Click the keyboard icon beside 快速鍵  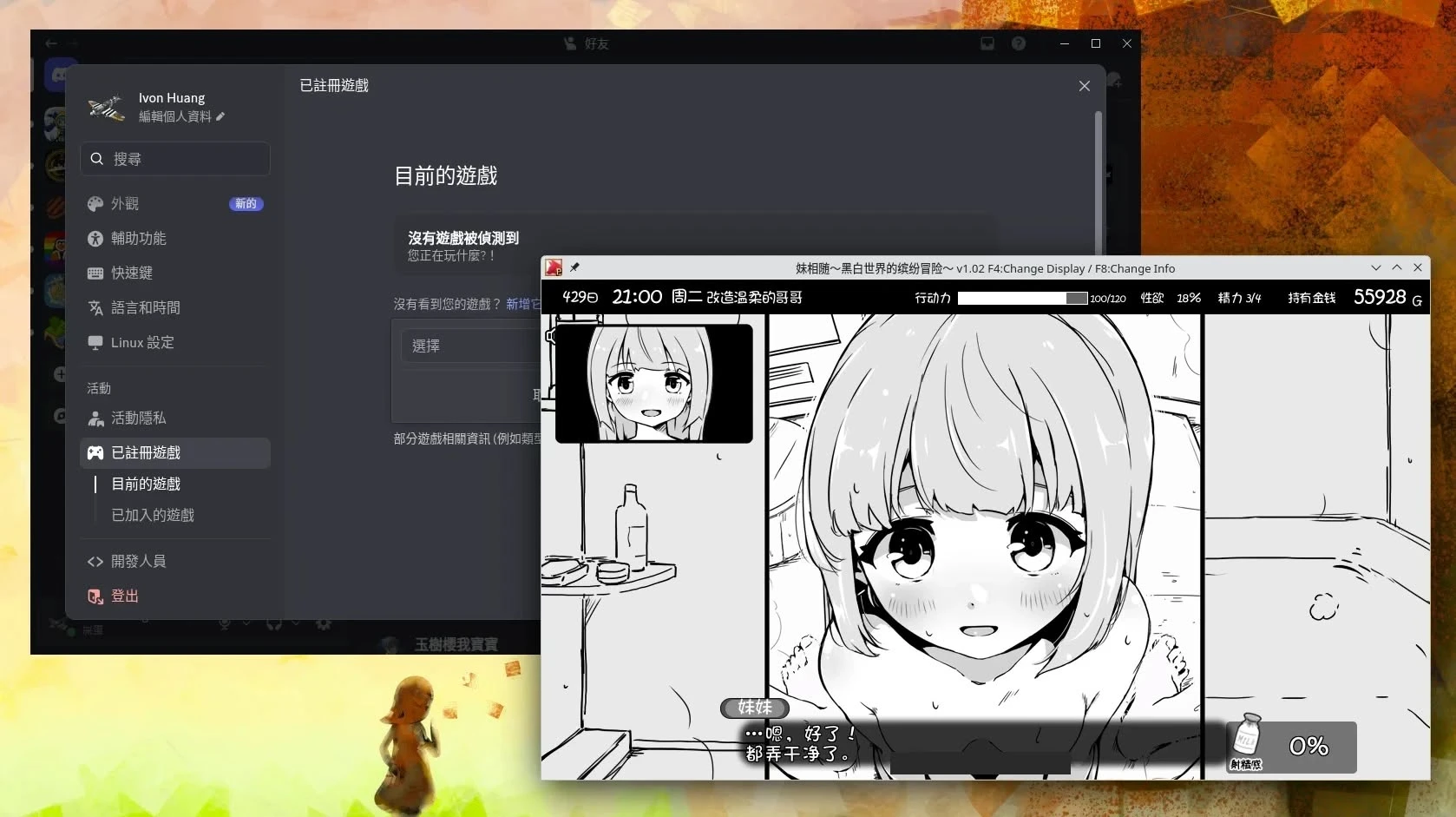tap(95, 273)
